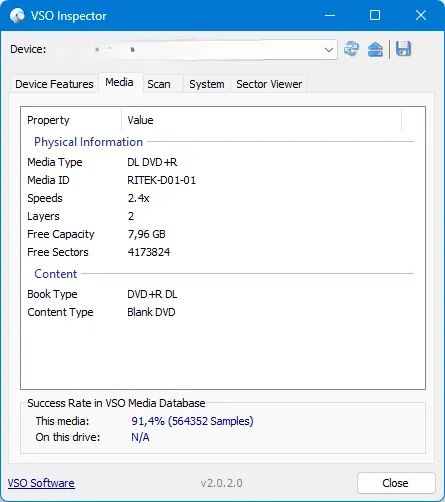The width and height of the screenshot is (445, 502).
Task: Select the Sector Viewer tab
Action: pyautogui.click(x=269, y=84)
